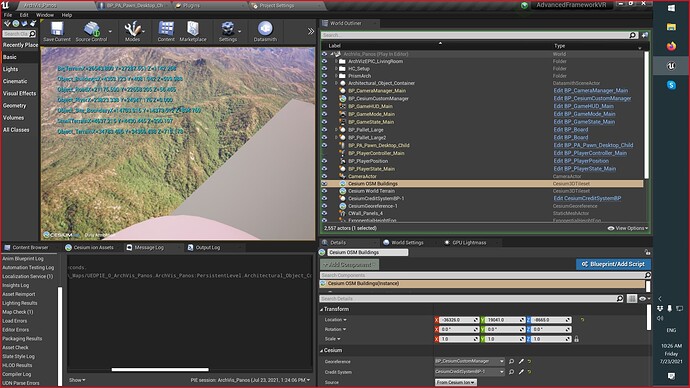Screen dimensions: 690x388
Task: Open the Content browser toolbar icon
Action: tap(166, 31)
